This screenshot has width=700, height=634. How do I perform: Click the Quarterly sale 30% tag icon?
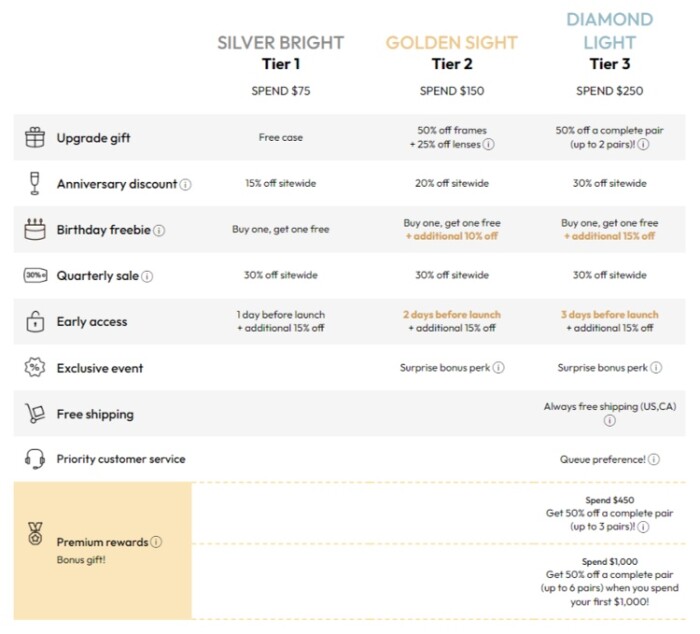point(35,275)
